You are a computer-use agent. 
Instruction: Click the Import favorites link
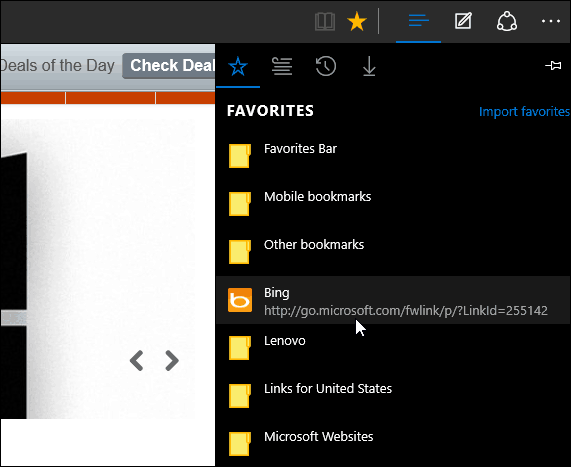(x=524, y=111)
